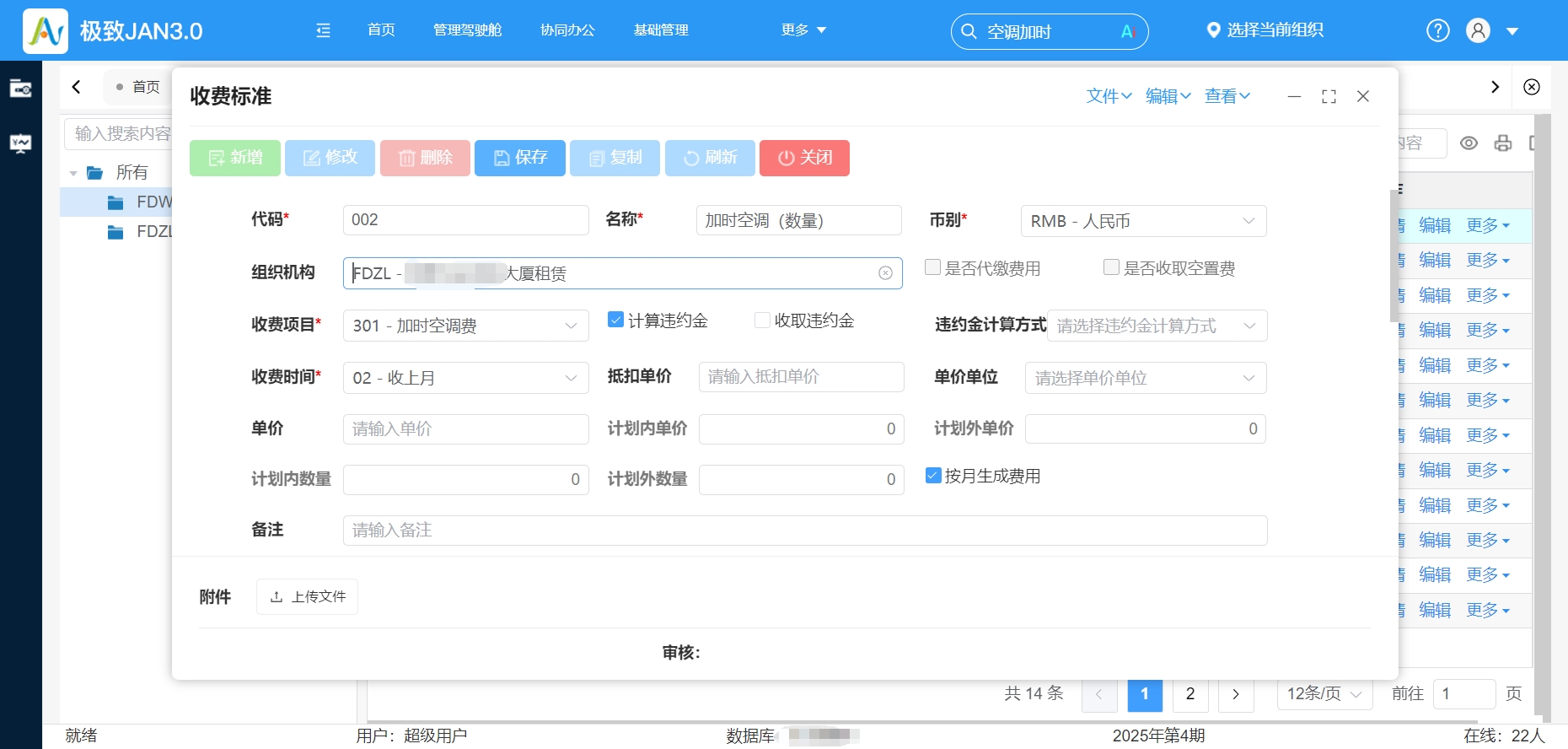The width and height of the screenshot is (1568, 749).
Task: Save with the 保存 button
Action: (x=520, y=158)
